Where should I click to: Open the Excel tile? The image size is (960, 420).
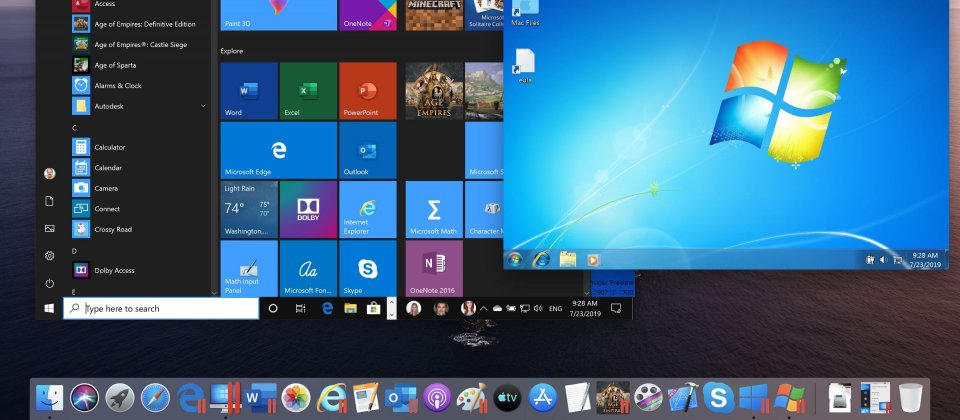pos(308,91)
